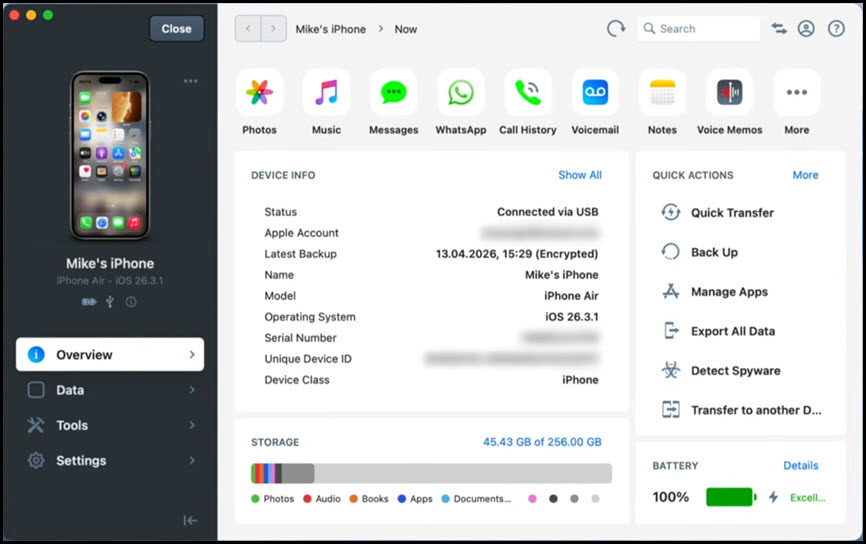This screenshot has width=866, height=544.
Task: Click Details in the Battery panel
Action: coord(801,466)
